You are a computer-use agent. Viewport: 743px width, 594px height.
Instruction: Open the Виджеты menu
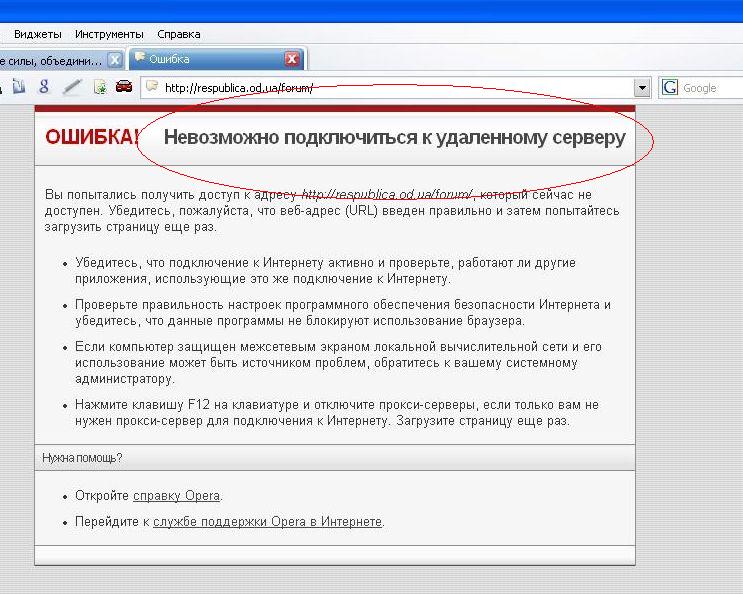(x=38, y=34)
